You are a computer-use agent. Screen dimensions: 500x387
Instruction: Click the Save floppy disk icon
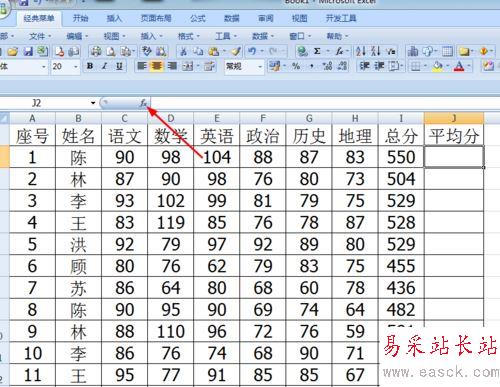pos(28,51)
